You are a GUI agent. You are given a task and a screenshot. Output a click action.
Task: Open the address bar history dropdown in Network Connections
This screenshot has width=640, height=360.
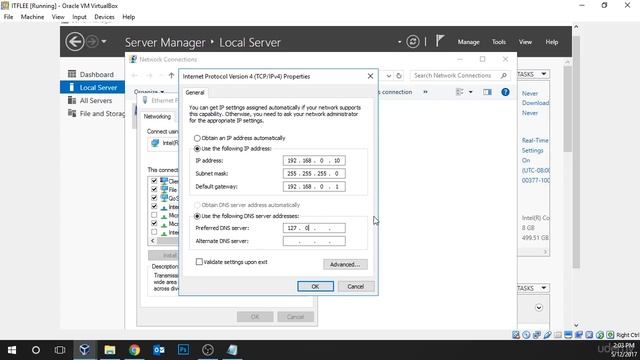[x=389, y=76]
